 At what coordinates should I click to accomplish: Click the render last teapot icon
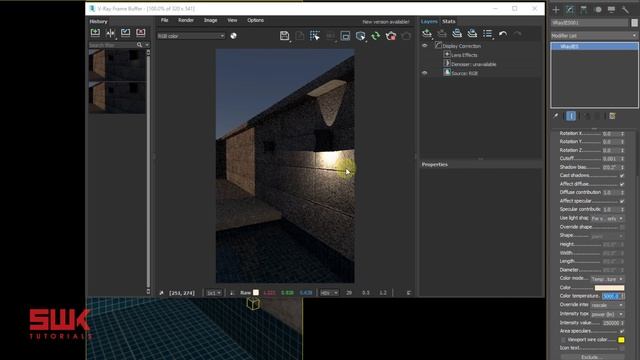click(406, 36)
